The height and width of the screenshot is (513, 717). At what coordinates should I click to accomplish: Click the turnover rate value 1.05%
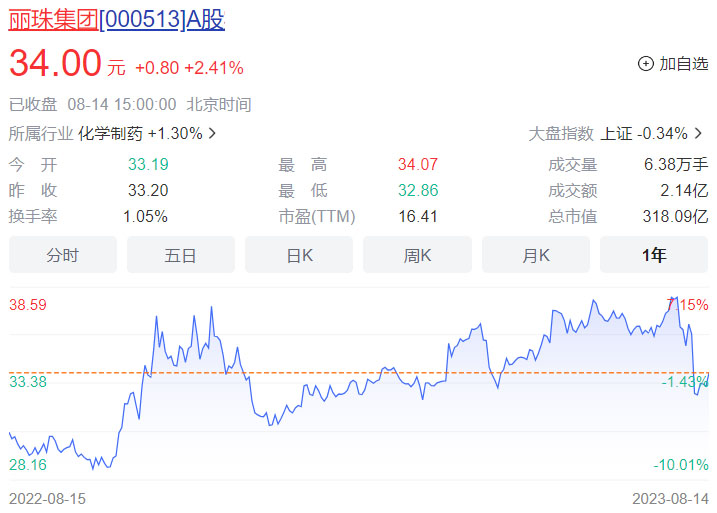(145, 216)
